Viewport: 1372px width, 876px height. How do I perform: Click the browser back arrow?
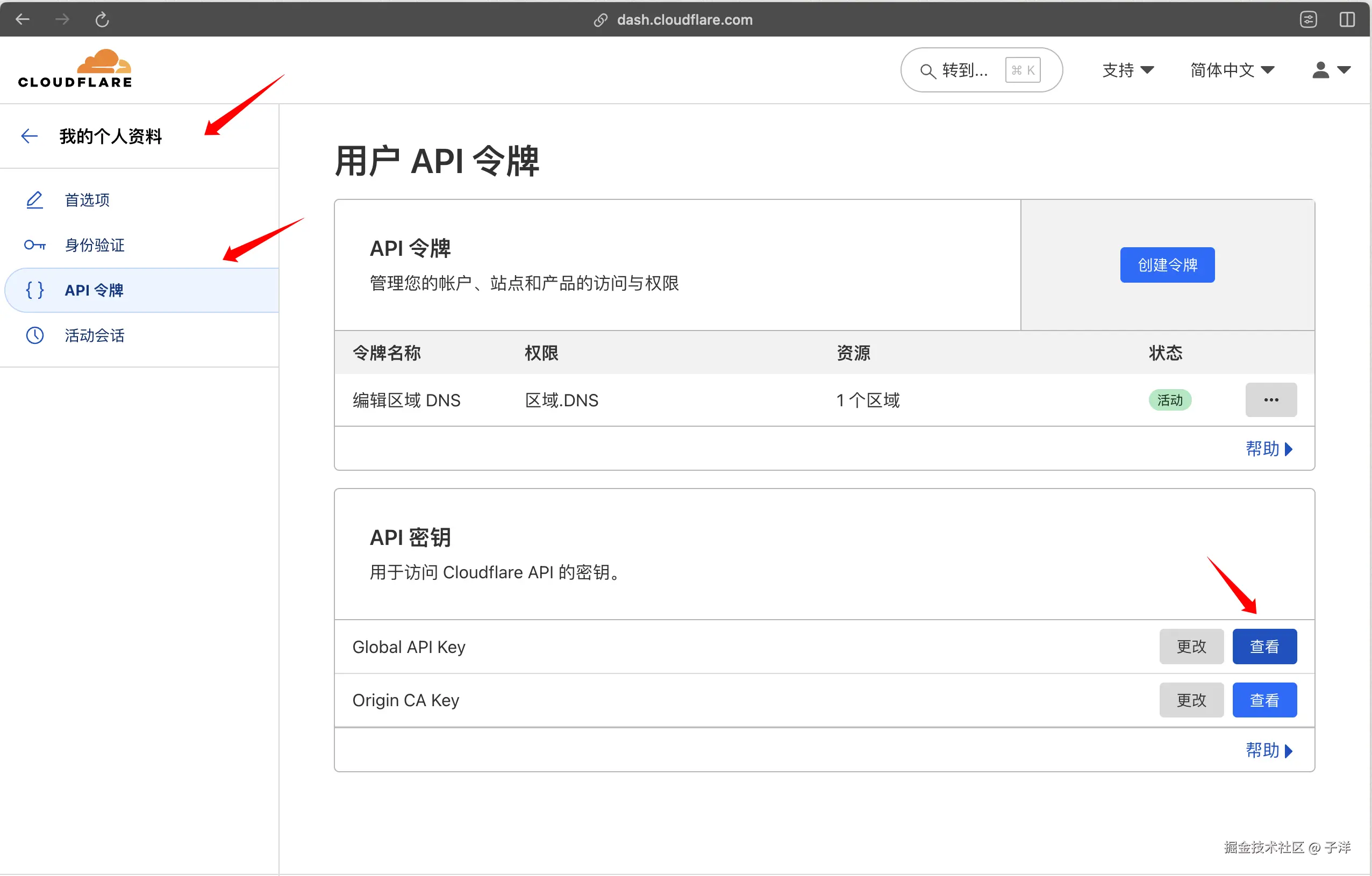click(x=23, y=20)
